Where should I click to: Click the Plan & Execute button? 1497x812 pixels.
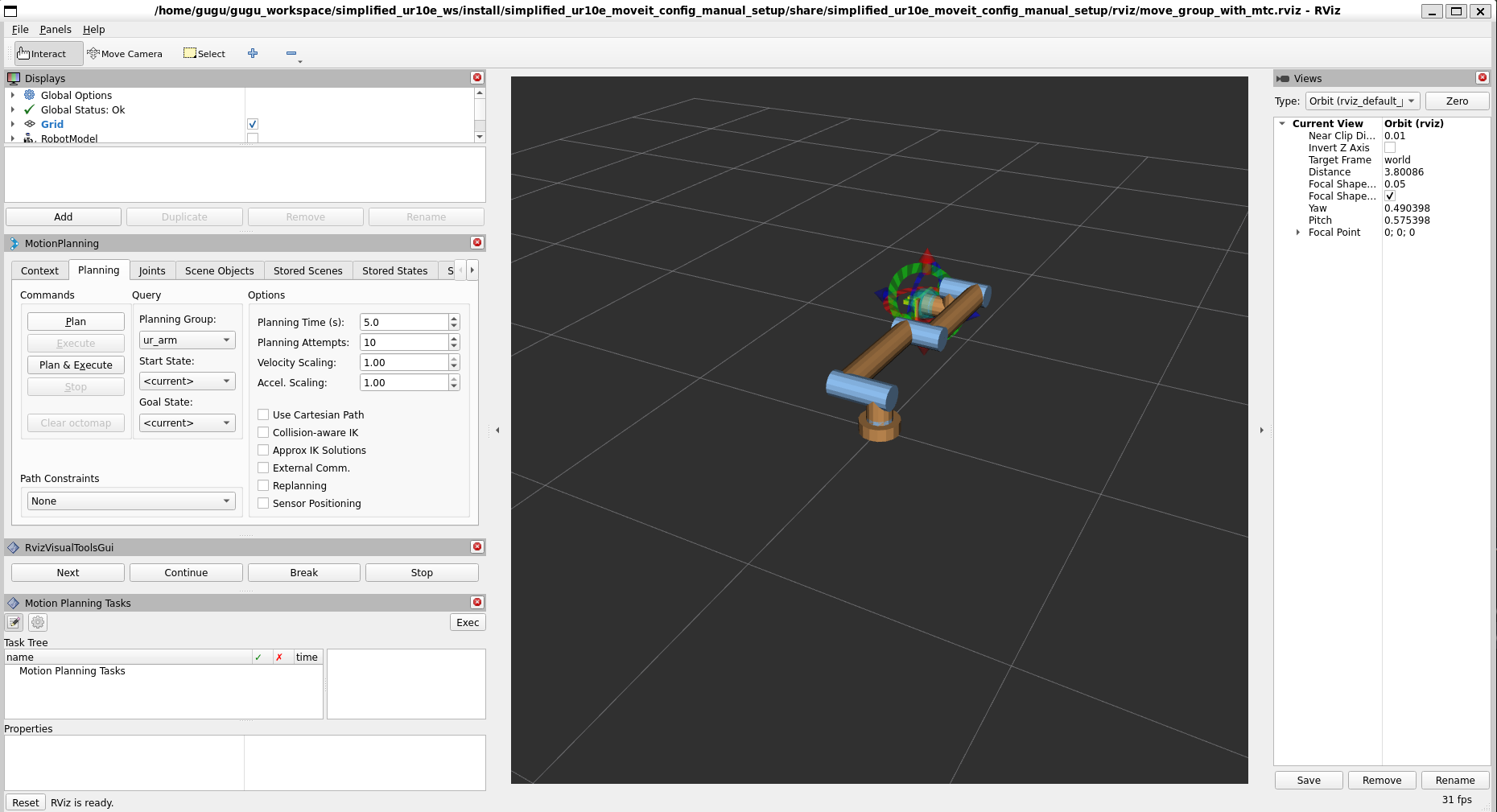point(76,365)
